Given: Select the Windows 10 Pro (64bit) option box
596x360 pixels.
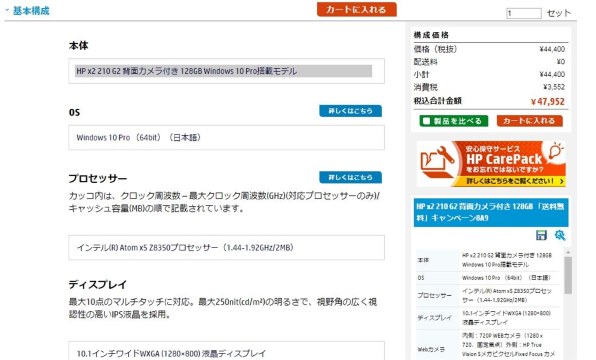Looking at the screenshot, I should point(226,138).
